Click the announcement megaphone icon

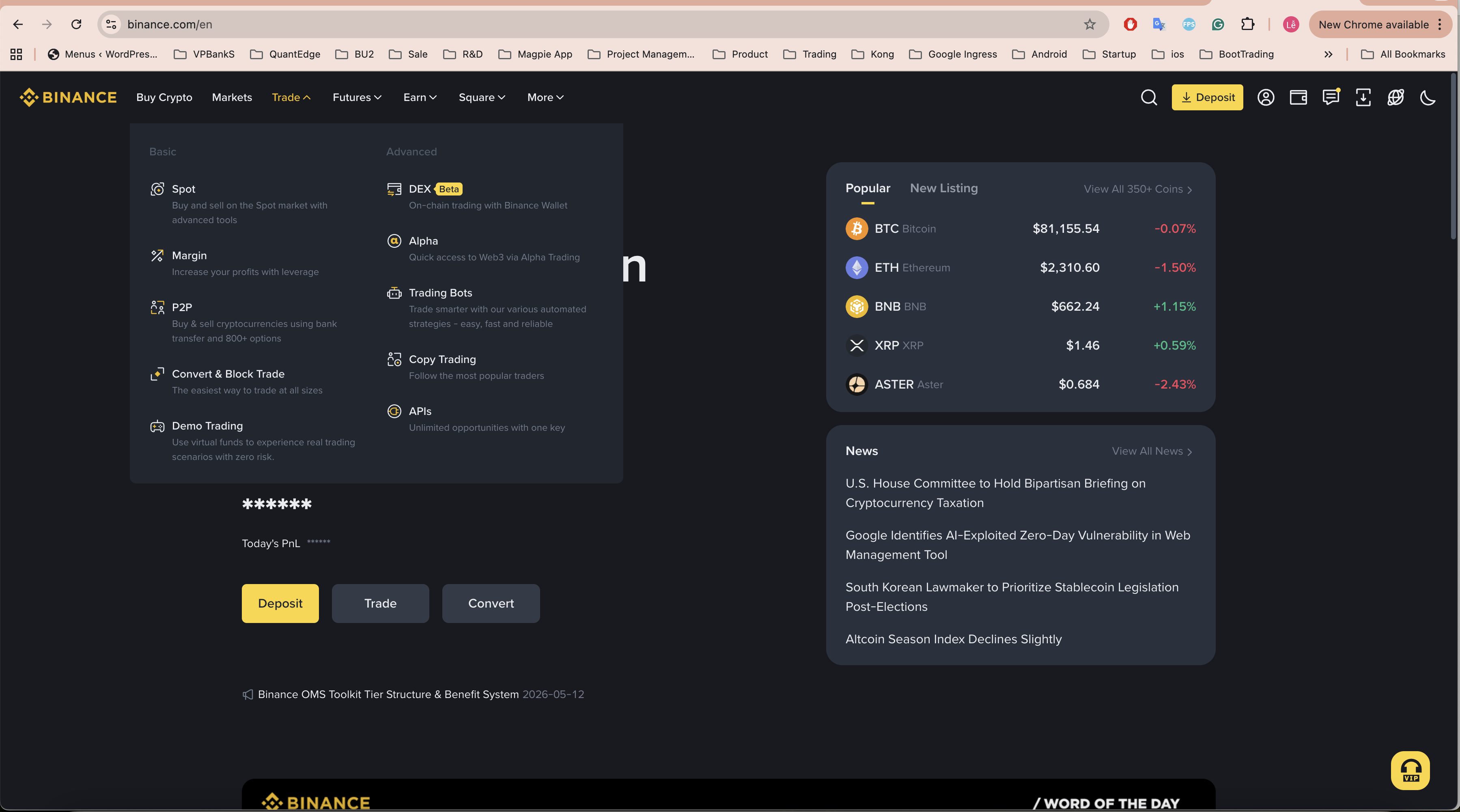point(248,695)
